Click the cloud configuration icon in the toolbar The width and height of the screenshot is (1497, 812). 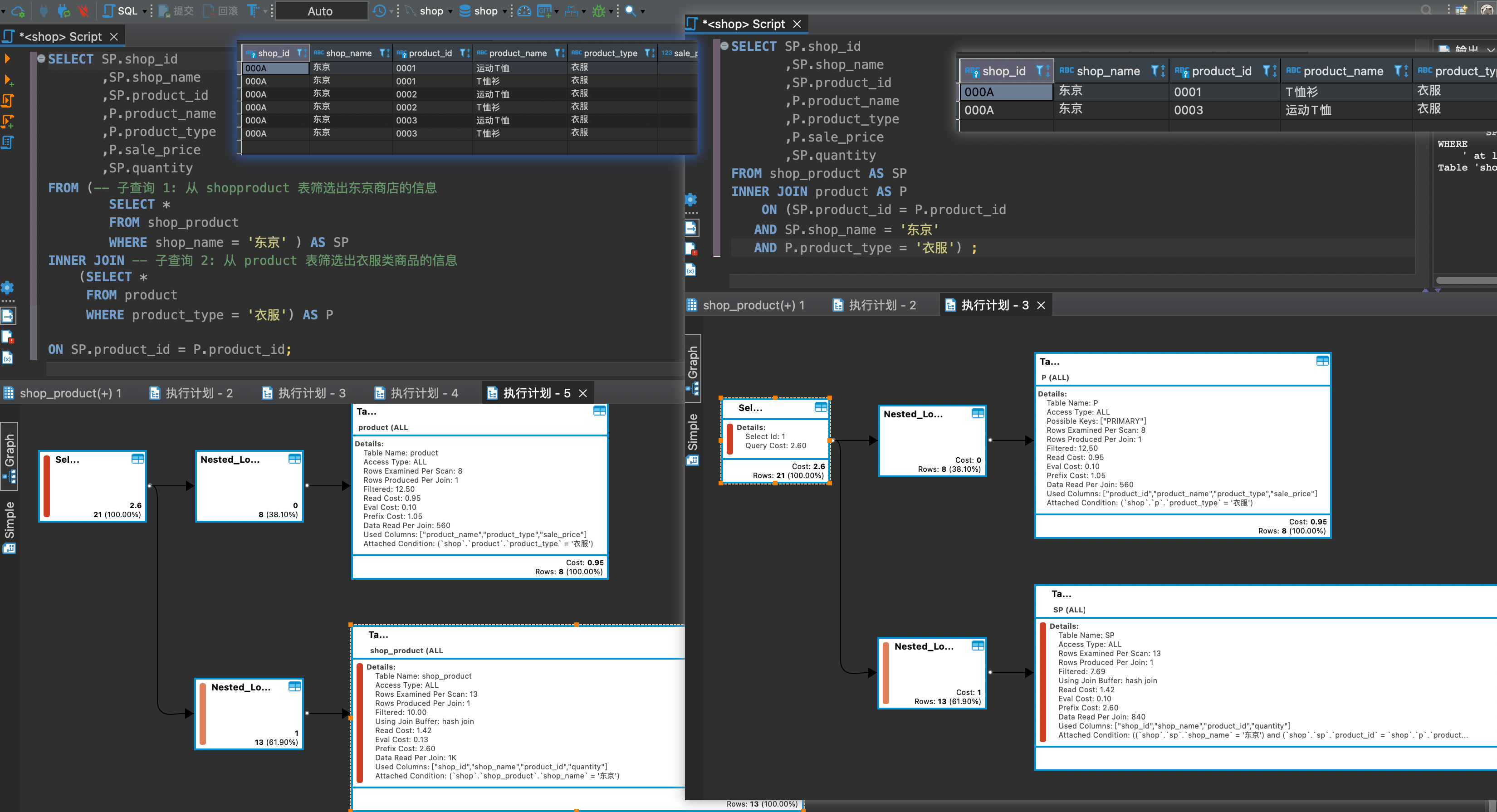(17, 11)
